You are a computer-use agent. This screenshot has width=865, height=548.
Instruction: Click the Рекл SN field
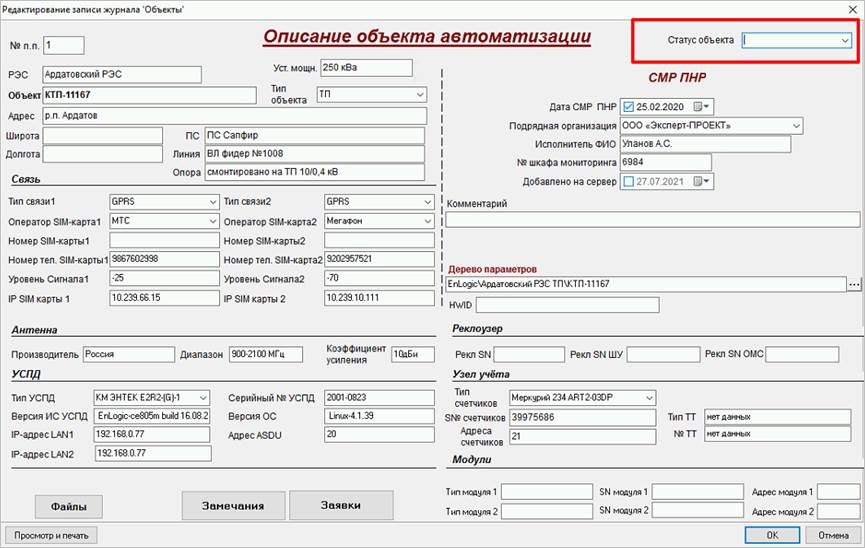pos(529,354)
